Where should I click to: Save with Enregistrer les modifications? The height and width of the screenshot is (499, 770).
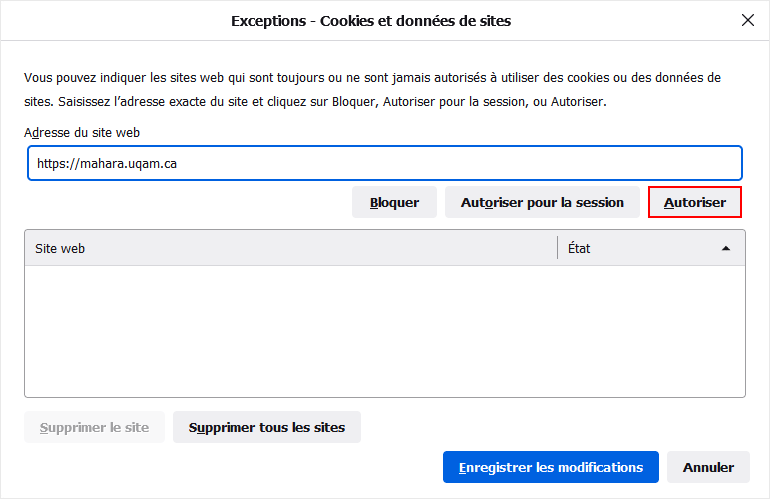click(x=550, y=467)
